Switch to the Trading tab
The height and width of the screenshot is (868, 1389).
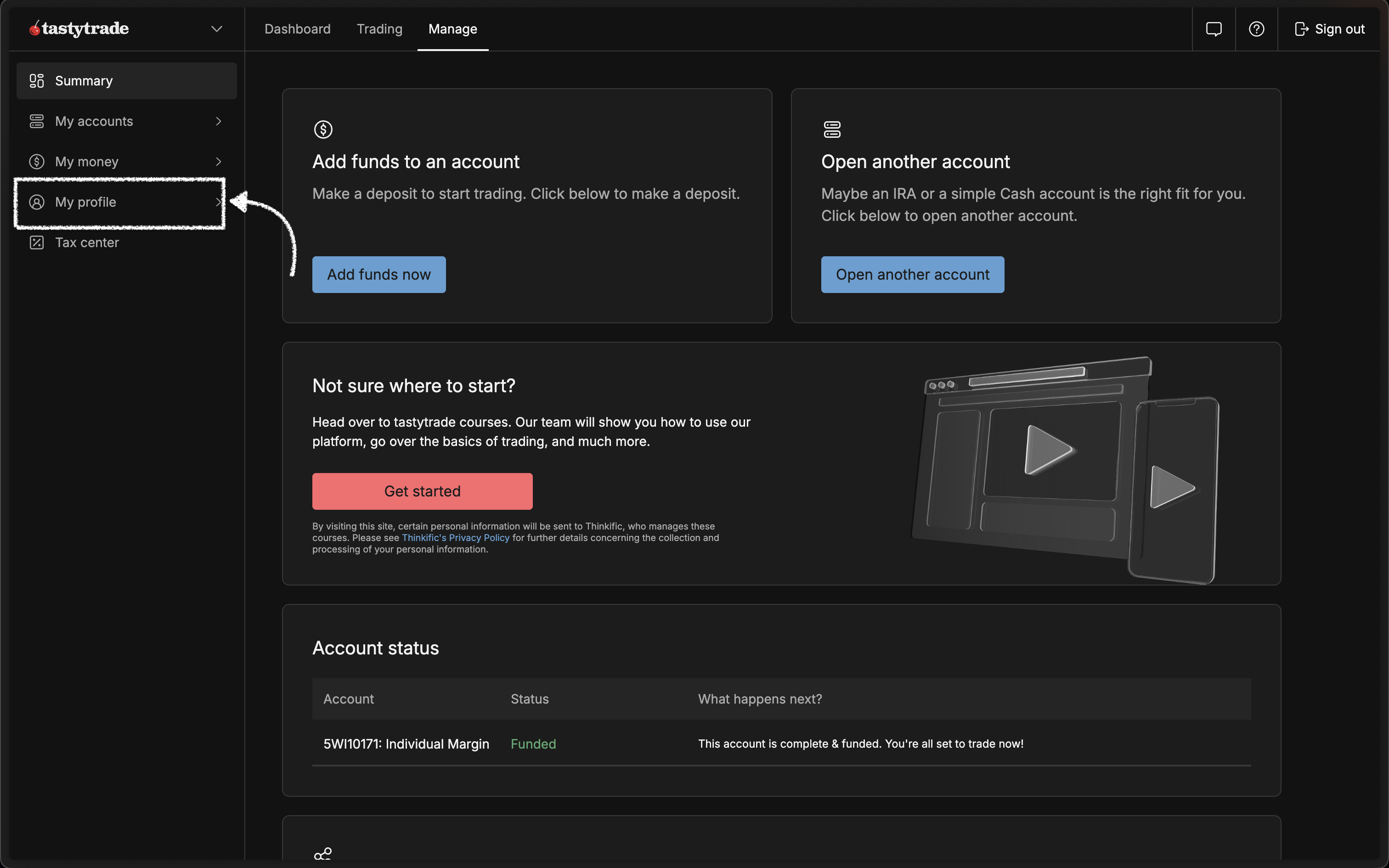click(x=379, y=28)
